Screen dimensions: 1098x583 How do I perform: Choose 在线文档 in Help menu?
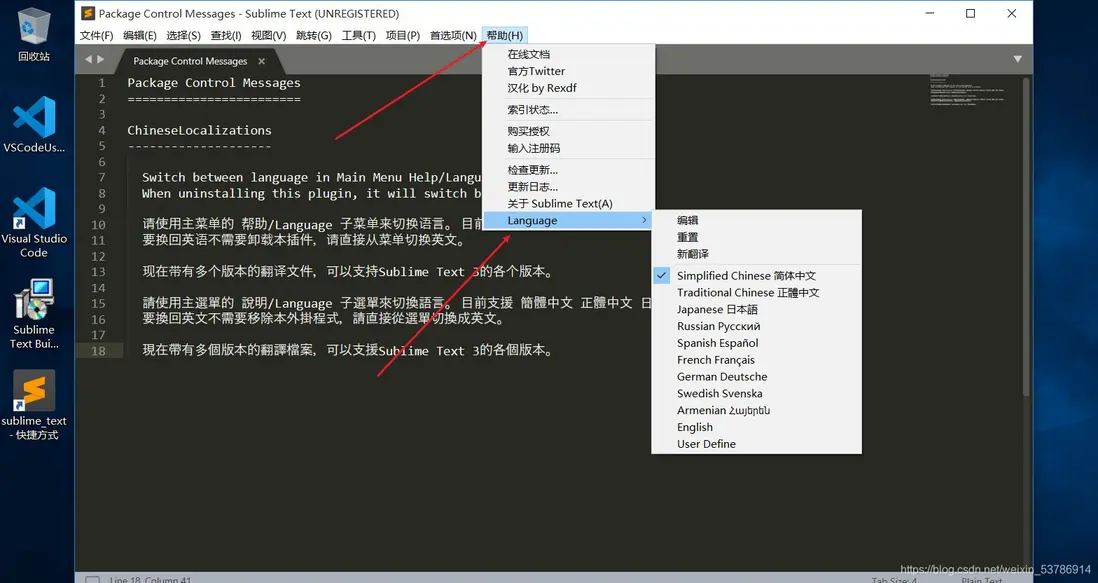click(569, 54)
